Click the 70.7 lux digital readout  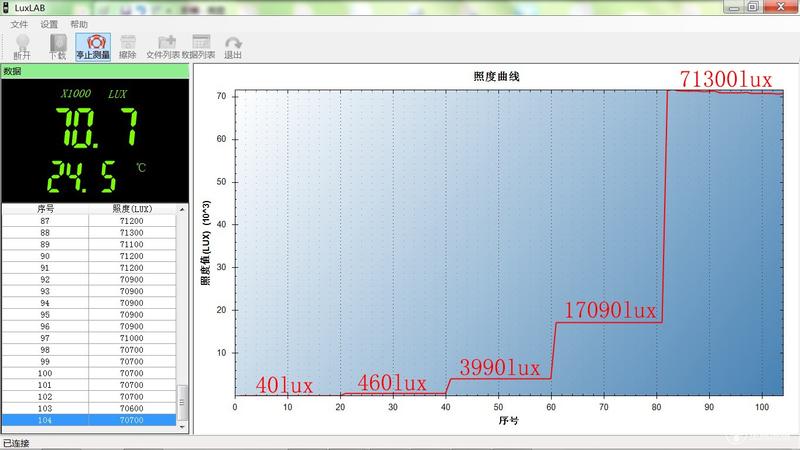coord(96,128)
